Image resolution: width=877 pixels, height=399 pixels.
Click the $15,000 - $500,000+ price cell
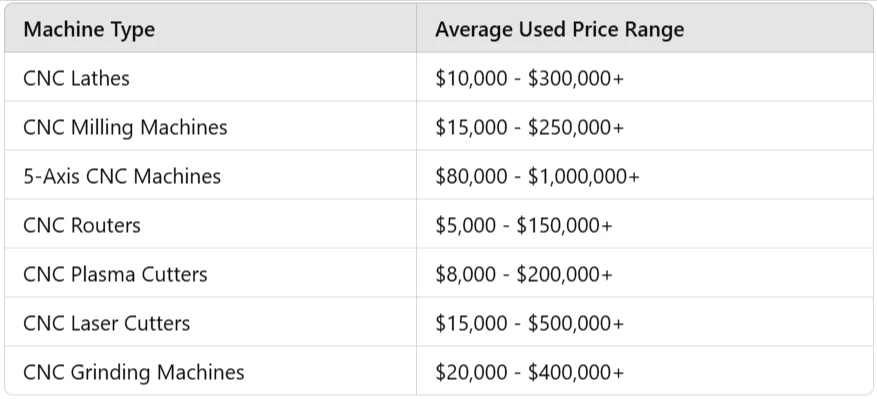pyautogui.click(x=645, y=322)
